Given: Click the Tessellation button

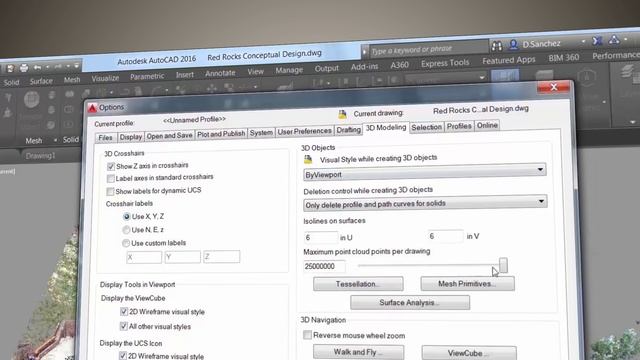Looking at the screenshot, I should click(358, 284).
